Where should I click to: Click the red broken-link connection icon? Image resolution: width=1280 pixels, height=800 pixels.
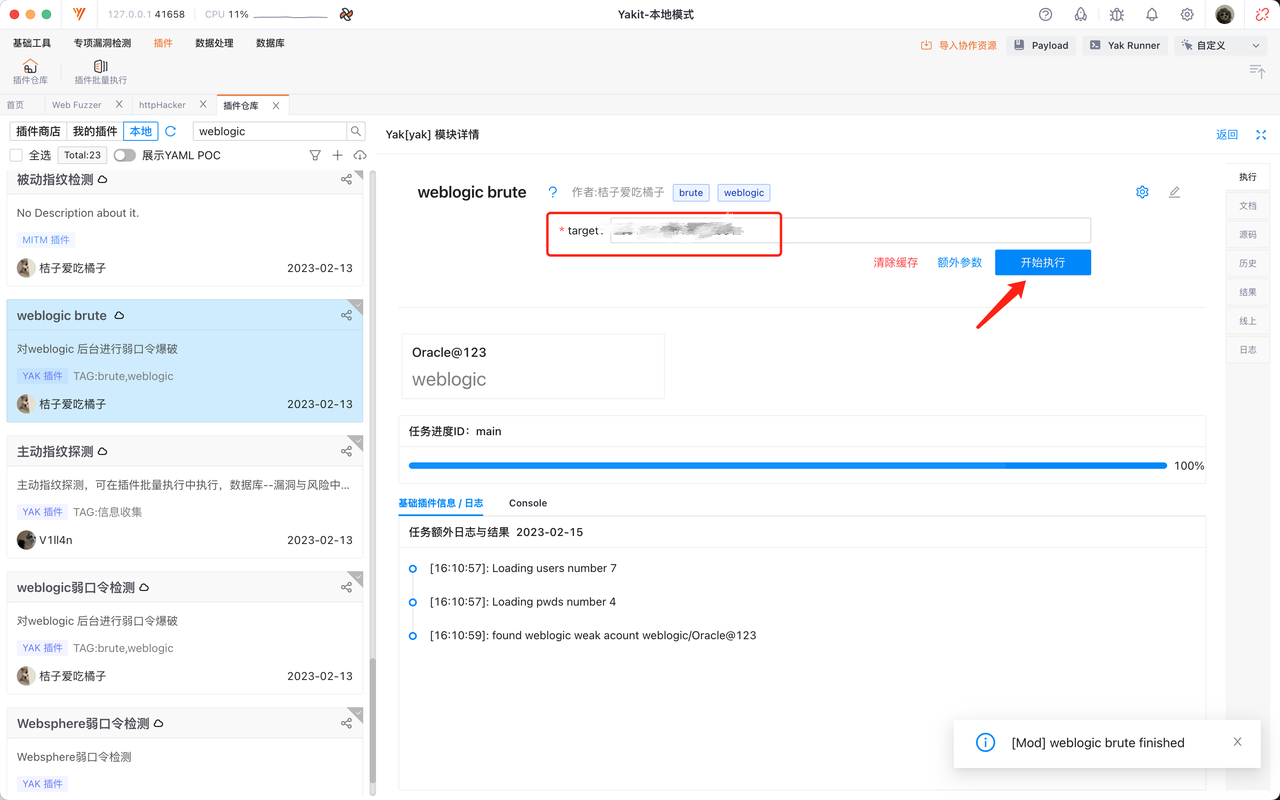(1261, 15)
